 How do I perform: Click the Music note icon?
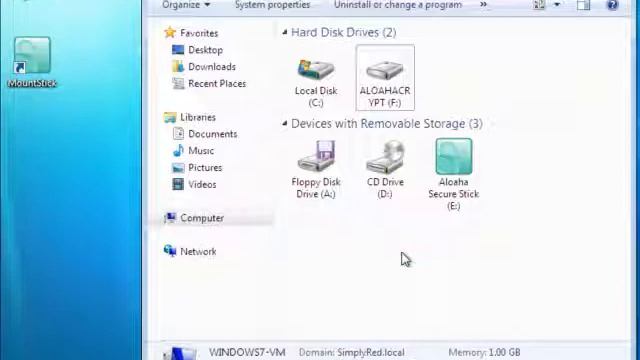point(178,151)
